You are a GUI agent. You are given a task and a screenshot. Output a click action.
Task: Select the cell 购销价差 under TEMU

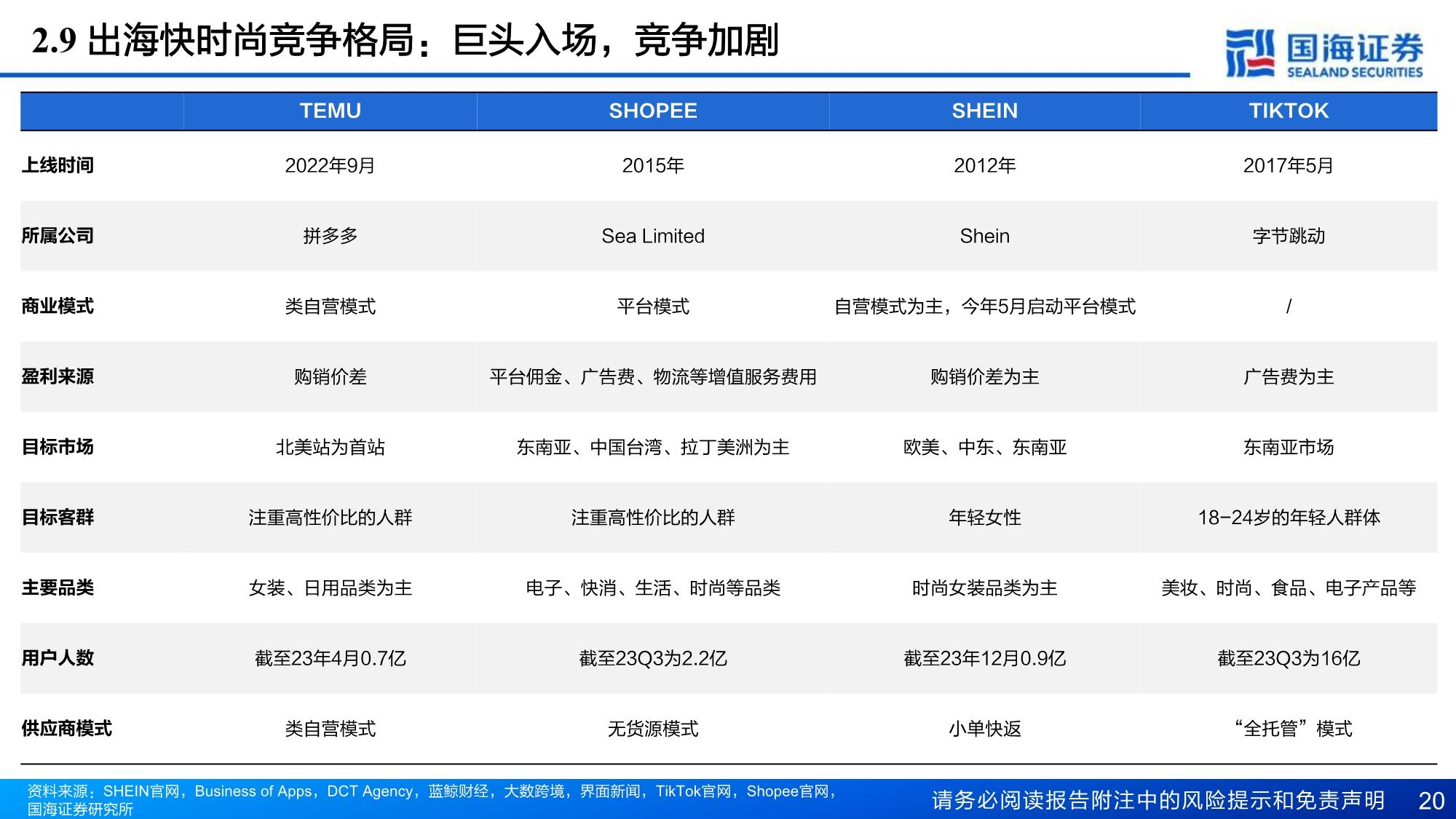pyautogui.click(x=330, y=376)
